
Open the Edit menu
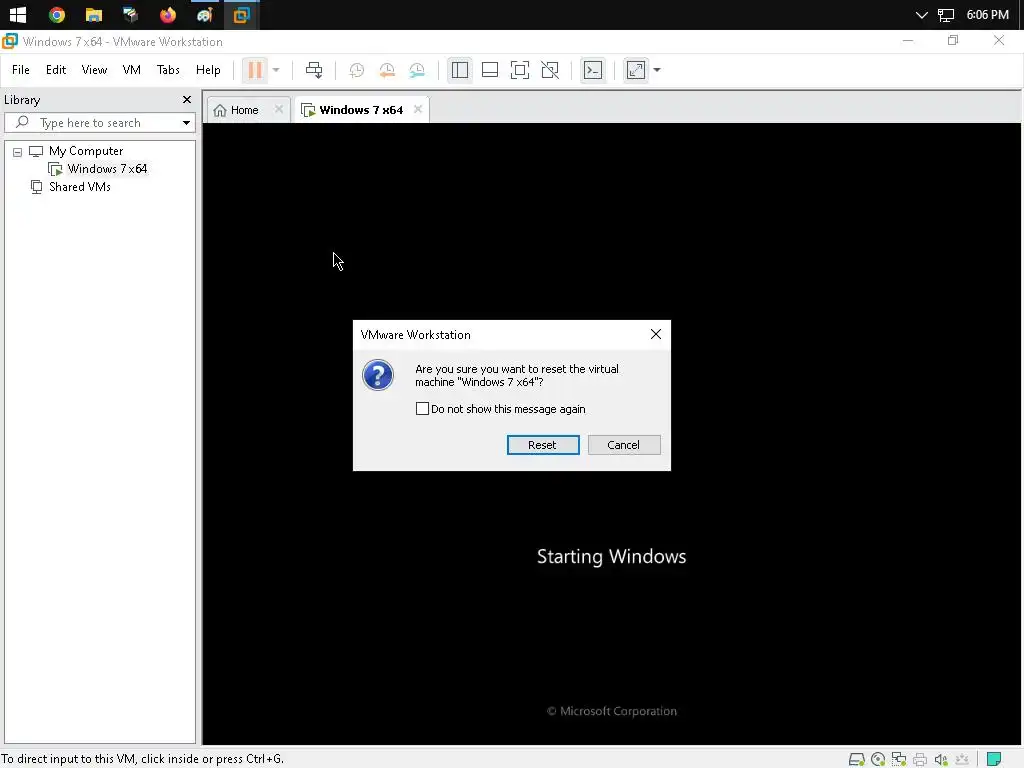[56, 70]
